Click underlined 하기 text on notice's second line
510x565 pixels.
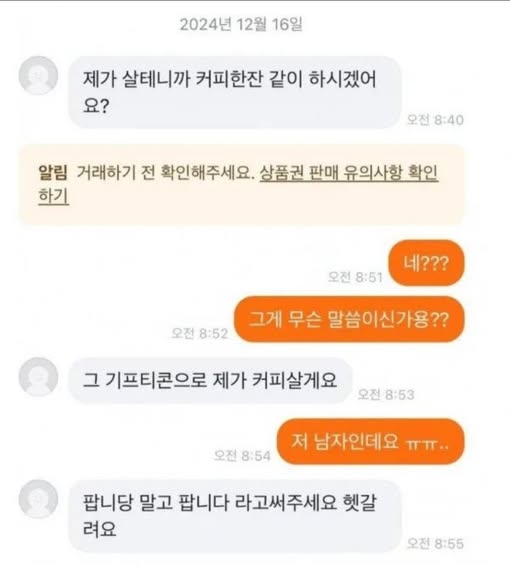pyautogui.click(x=53, y=196)
